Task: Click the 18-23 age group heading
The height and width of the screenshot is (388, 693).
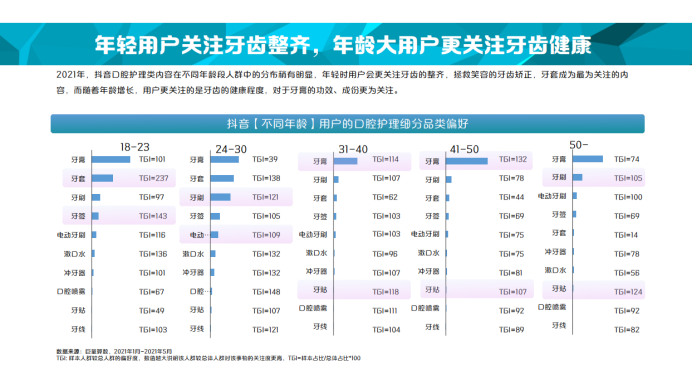Action: click(135, 147)
